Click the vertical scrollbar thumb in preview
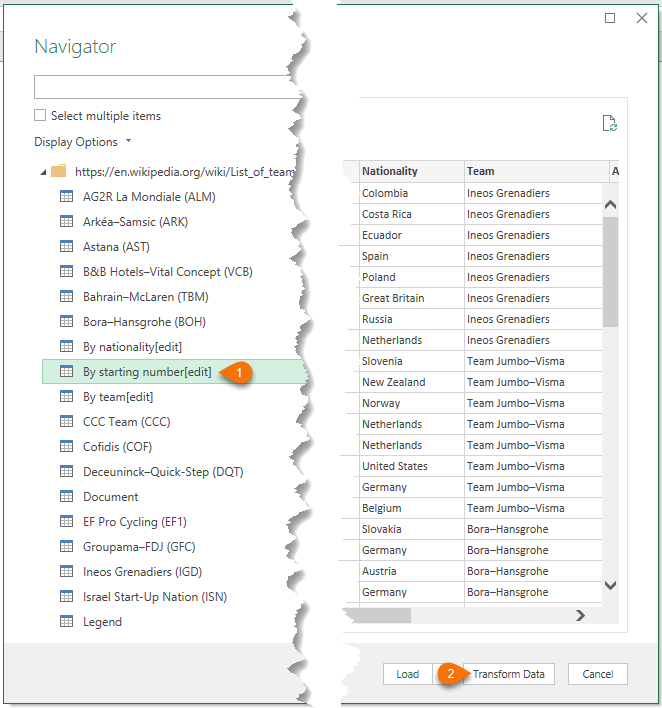 611,271
